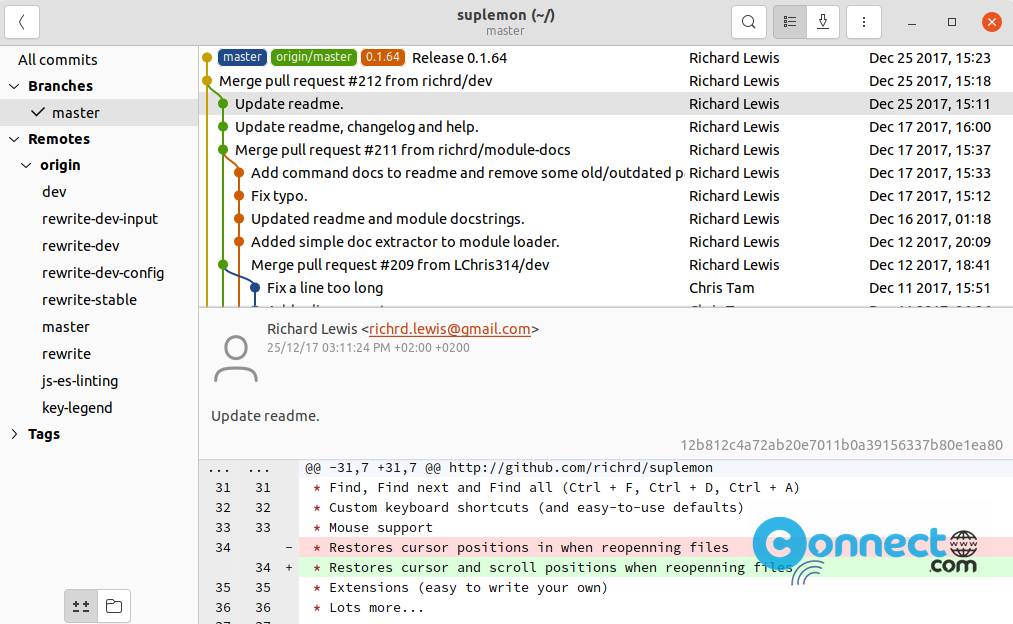Click the author avatar placeholder

click(x=236, y=359)
